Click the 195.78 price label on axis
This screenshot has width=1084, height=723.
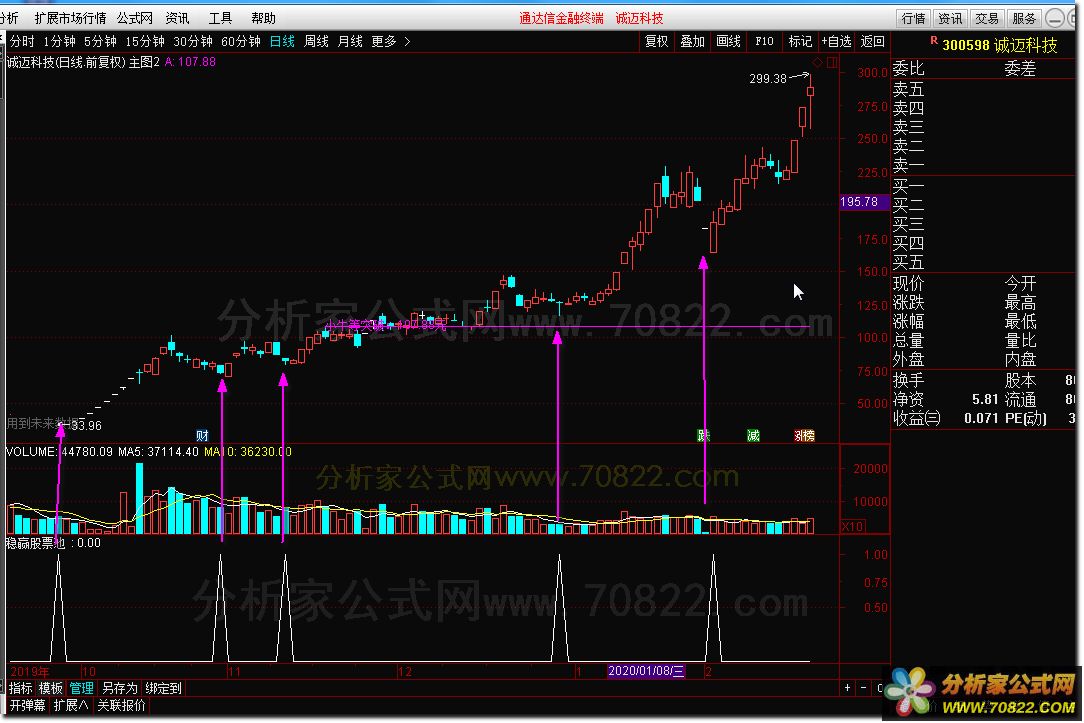[x=859, y=202]
